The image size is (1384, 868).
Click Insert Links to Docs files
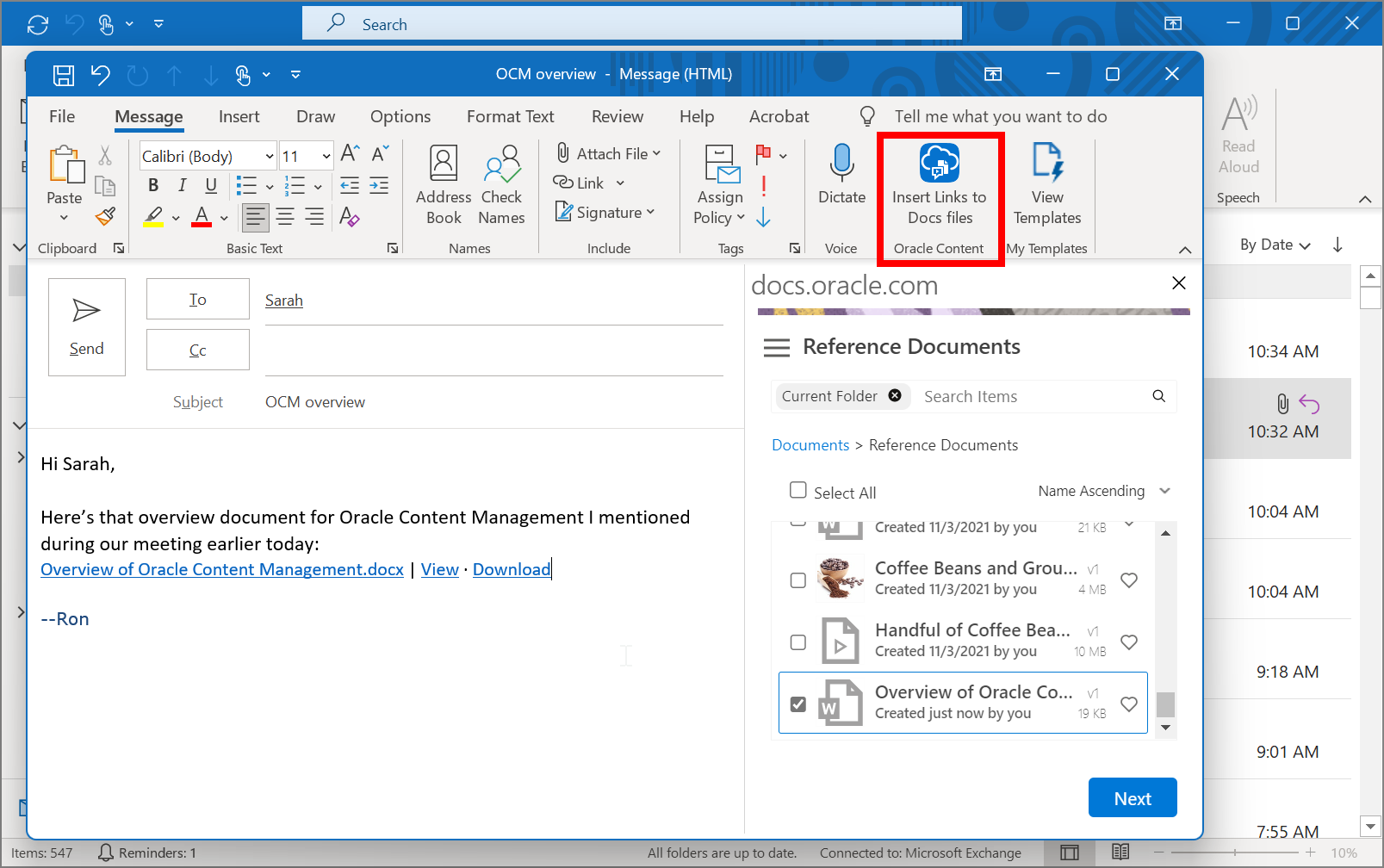point(940,185)
